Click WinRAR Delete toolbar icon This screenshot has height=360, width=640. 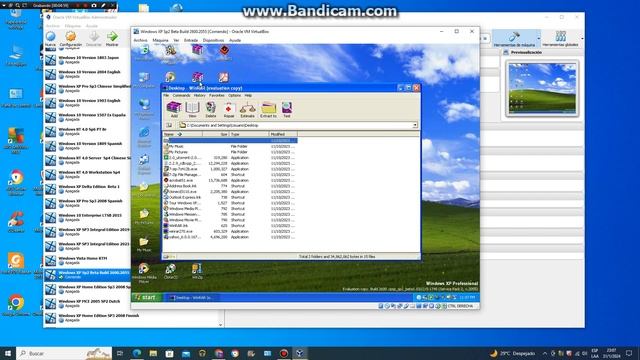[x=211, y=108]
